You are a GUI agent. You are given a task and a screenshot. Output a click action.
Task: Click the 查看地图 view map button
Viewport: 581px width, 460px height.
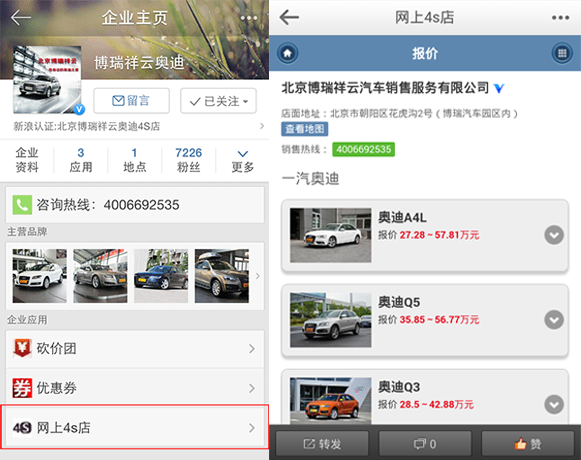(x=305, y=129)
